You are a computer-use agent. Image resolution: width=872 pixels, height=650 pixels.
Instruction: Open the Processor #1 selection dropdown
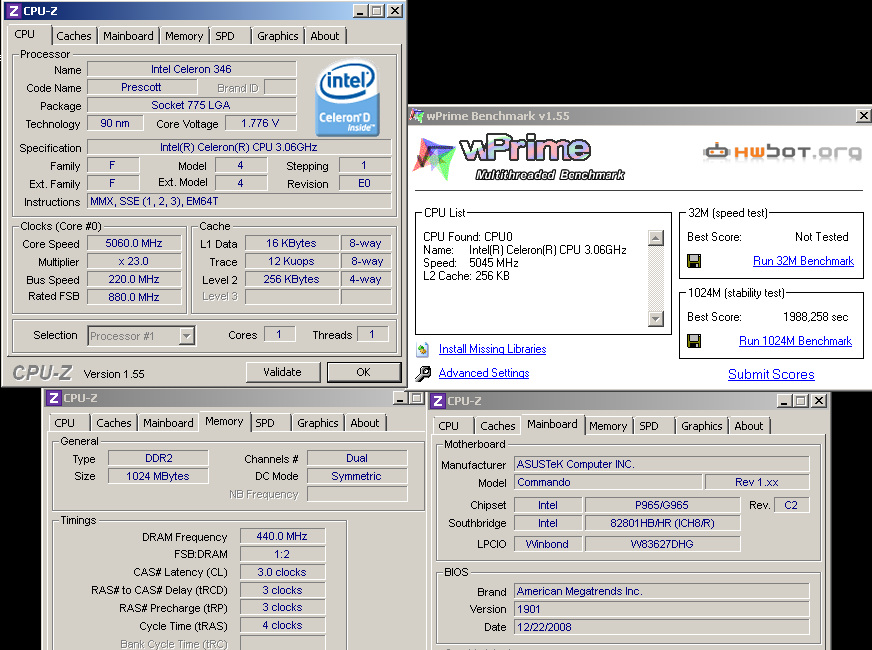187,336
